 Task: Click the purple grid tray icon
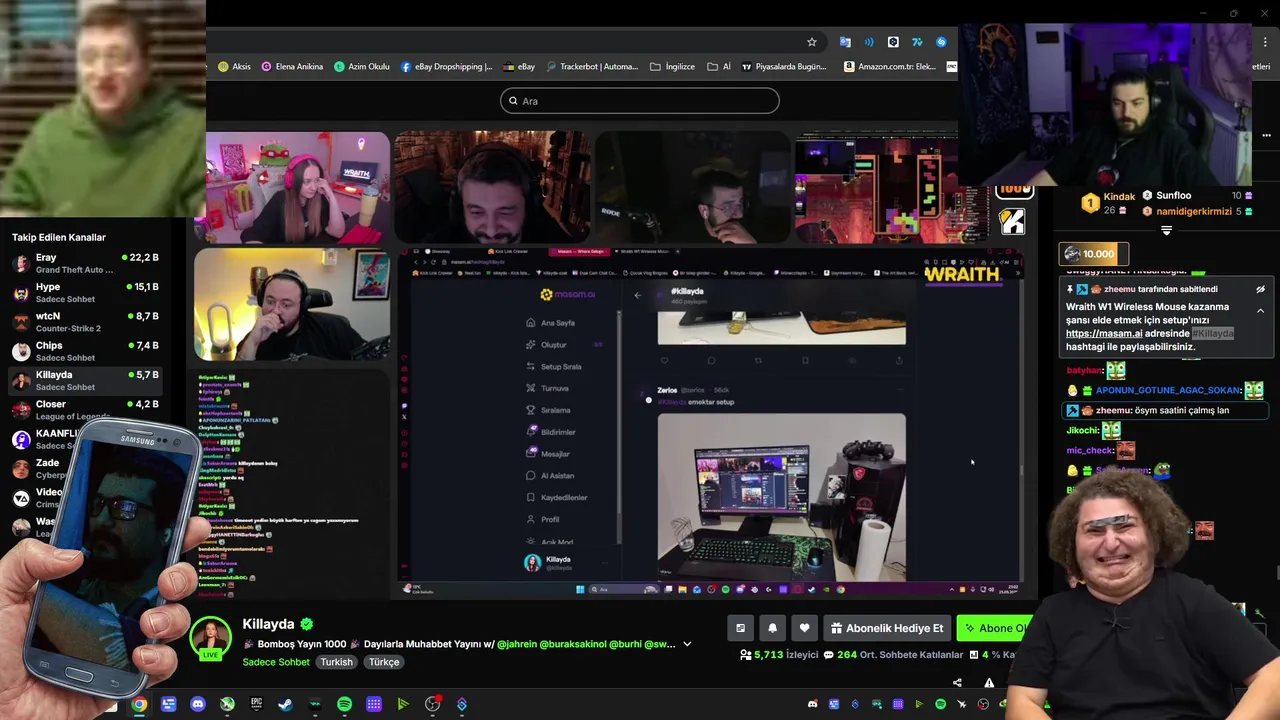898,705
